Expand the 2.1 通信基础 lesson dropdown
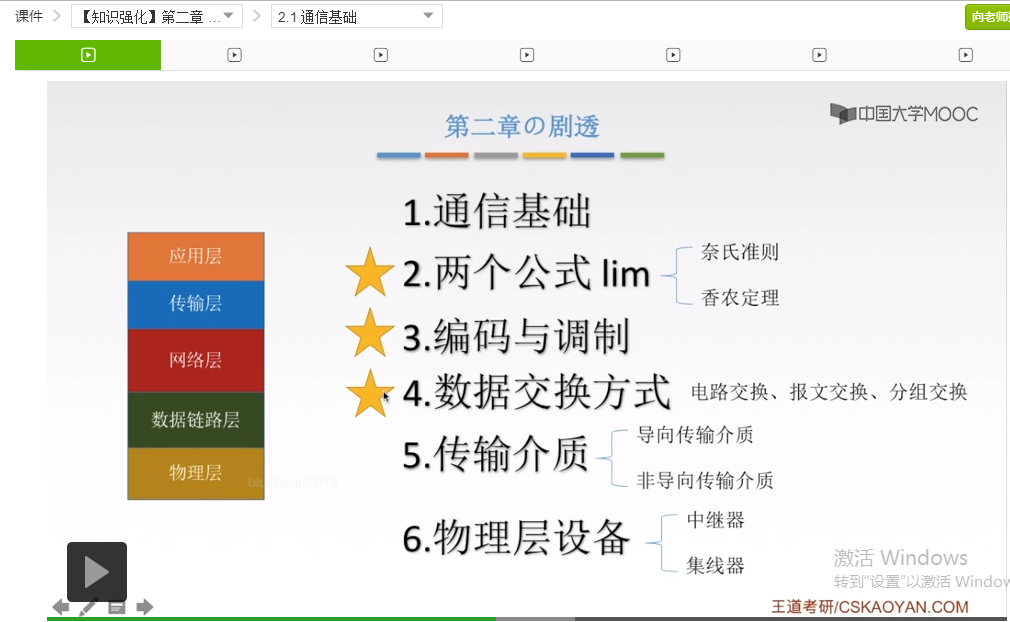1010x622 pixels. tap(357, 17)
